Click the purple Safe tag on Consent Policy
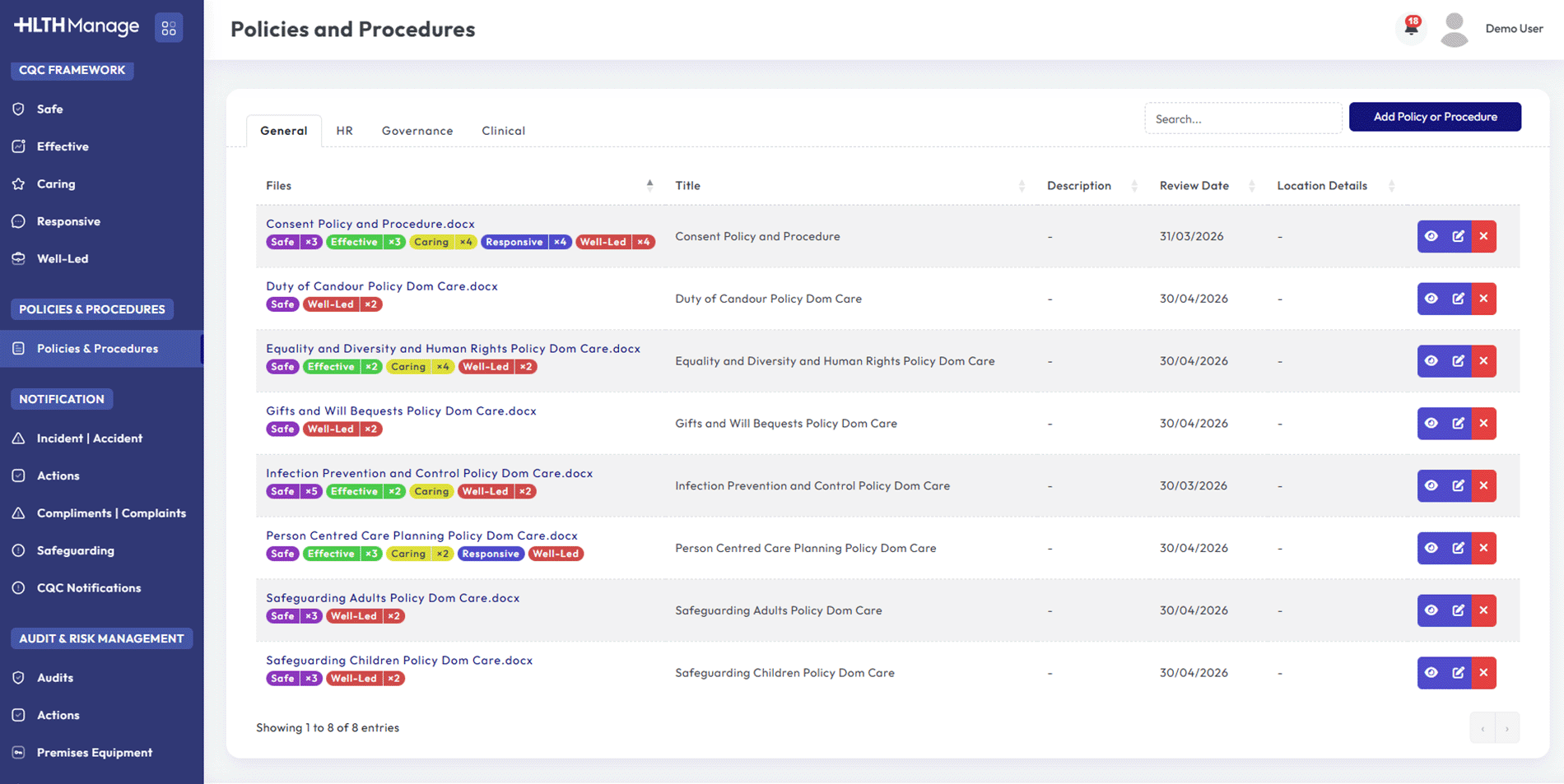 pos(282,242)
